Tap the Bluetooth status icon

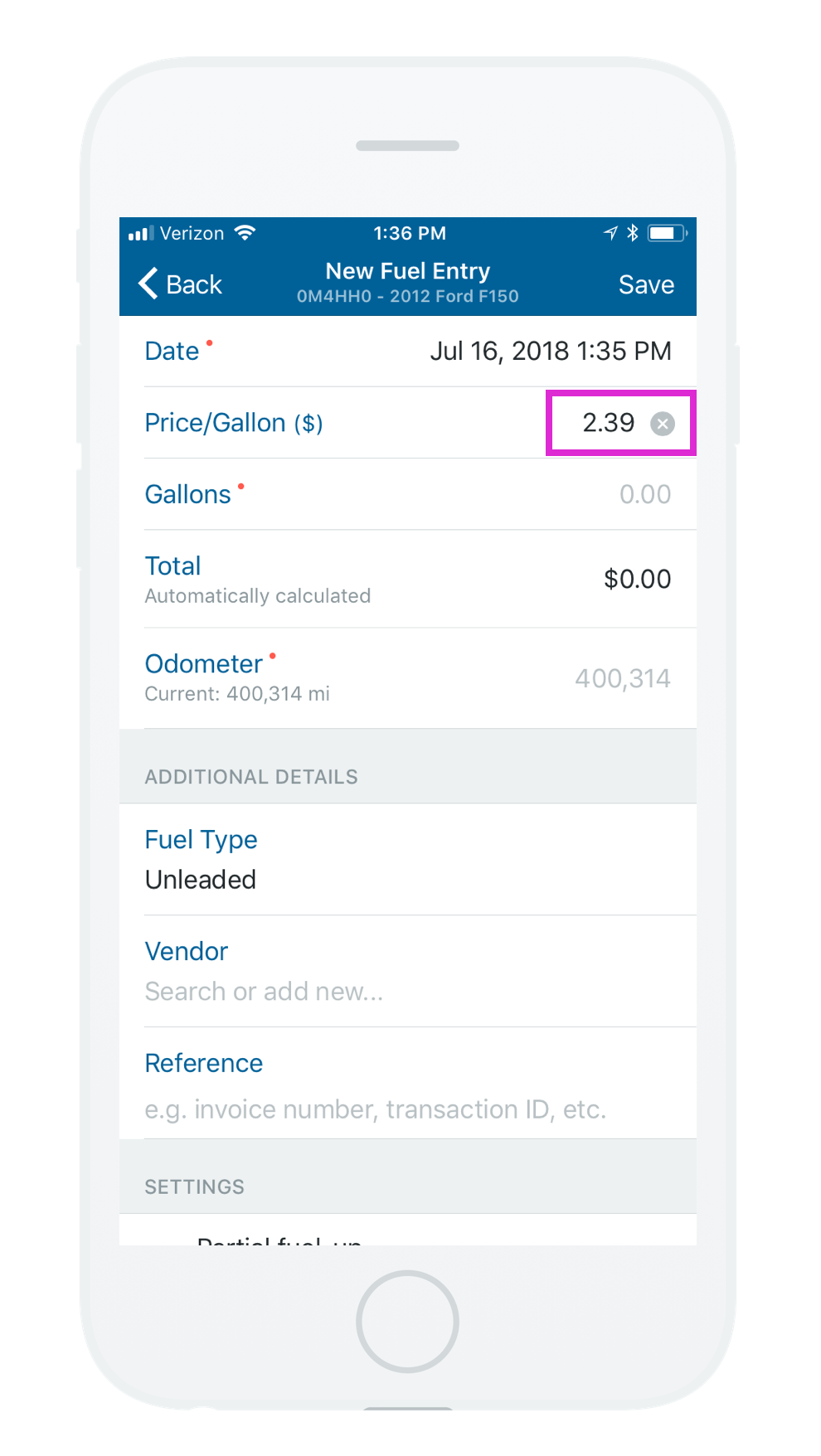point(633,233)
